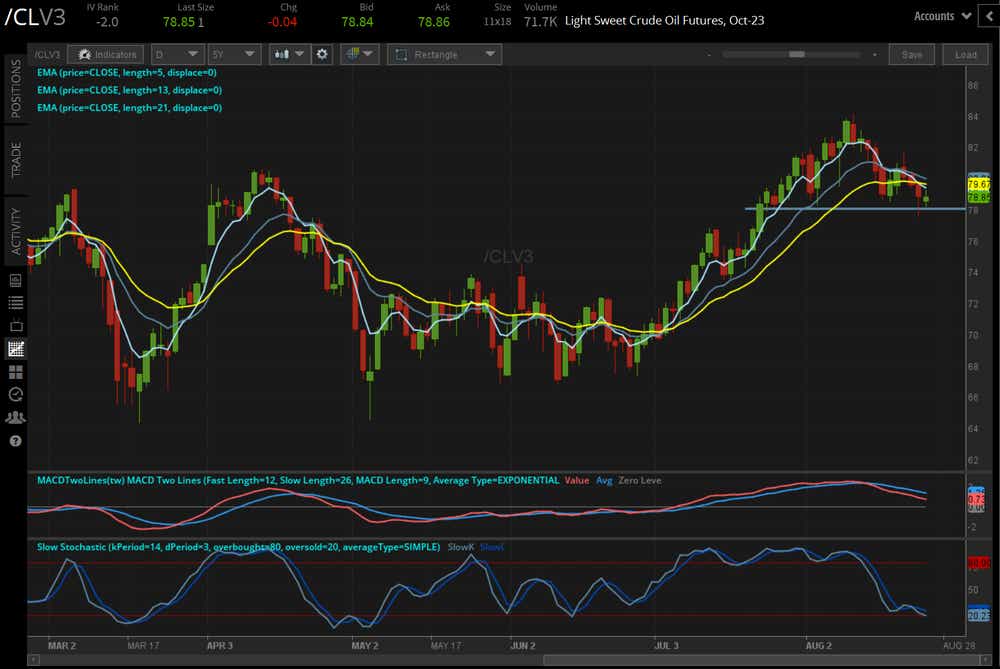
Task: Open chart settings gear icon
Action: pos(322,55)
